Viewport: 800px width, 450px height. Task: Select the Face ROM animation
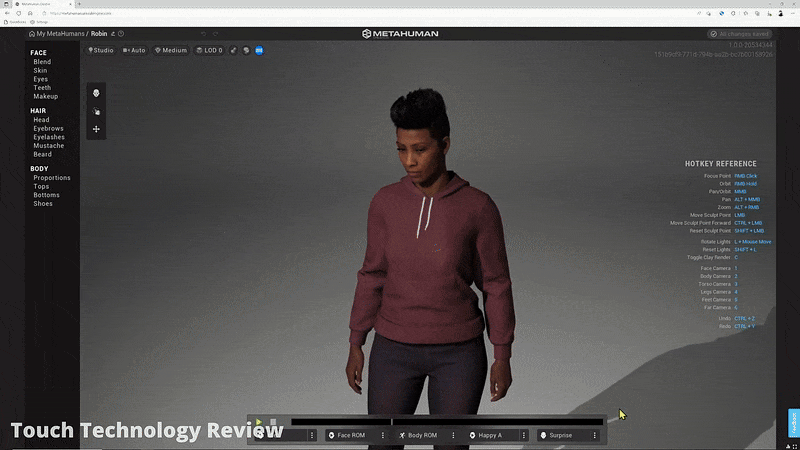coord(351,435)
